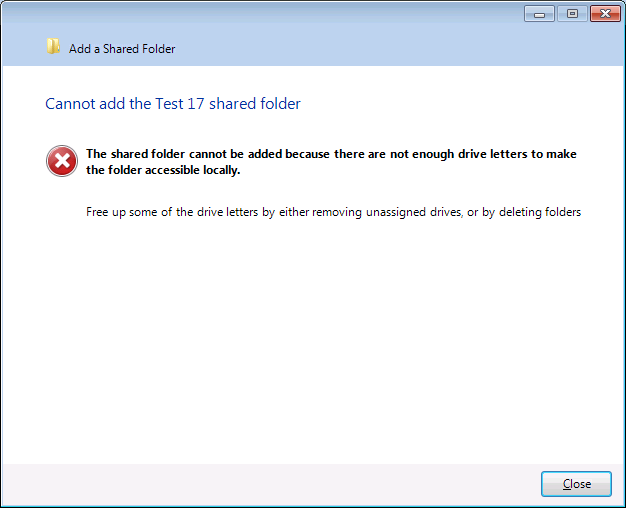
Task: Close the window using the red X
Action: tap(605, 14)
